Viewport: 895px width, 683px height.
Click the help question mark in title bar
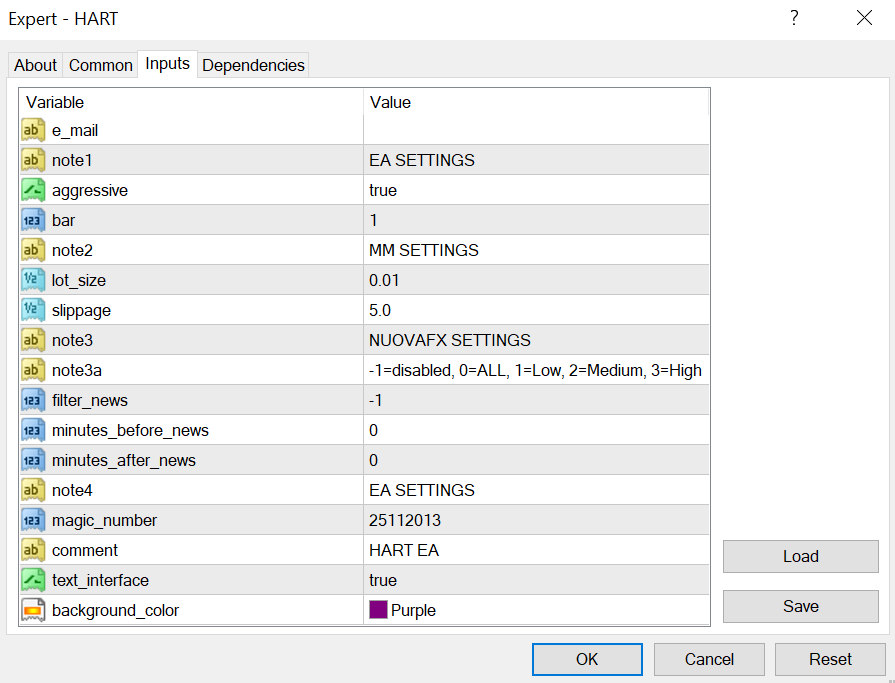pos(794,18)
